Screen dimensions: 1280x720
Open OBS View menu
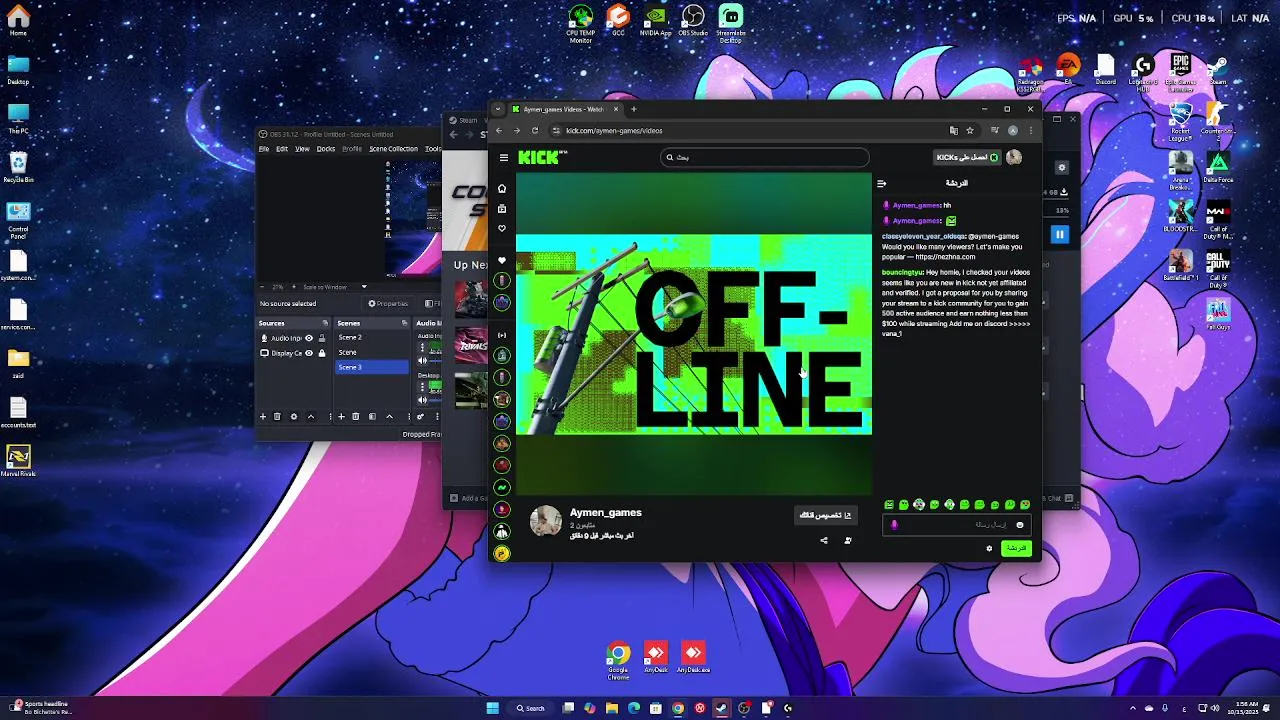pyautogui.click(x=302, y=149)
